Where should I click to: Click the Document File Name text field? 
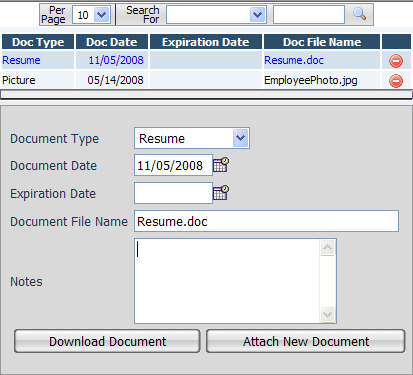pyautogui.click(x=266, y=221)
